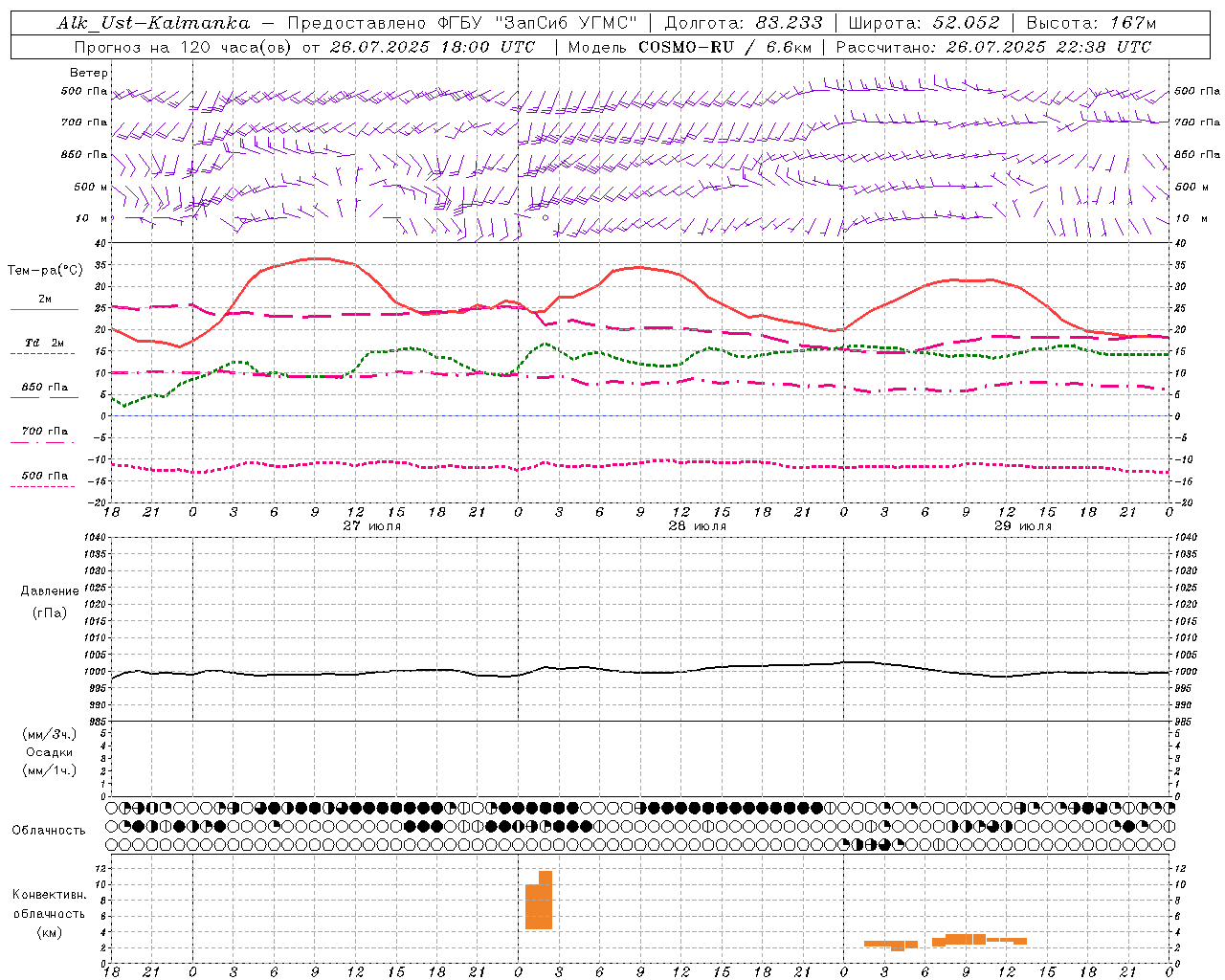1225x980 pixels.
Task: Click the Давление panel label
Action: click(x=50, y=591)
